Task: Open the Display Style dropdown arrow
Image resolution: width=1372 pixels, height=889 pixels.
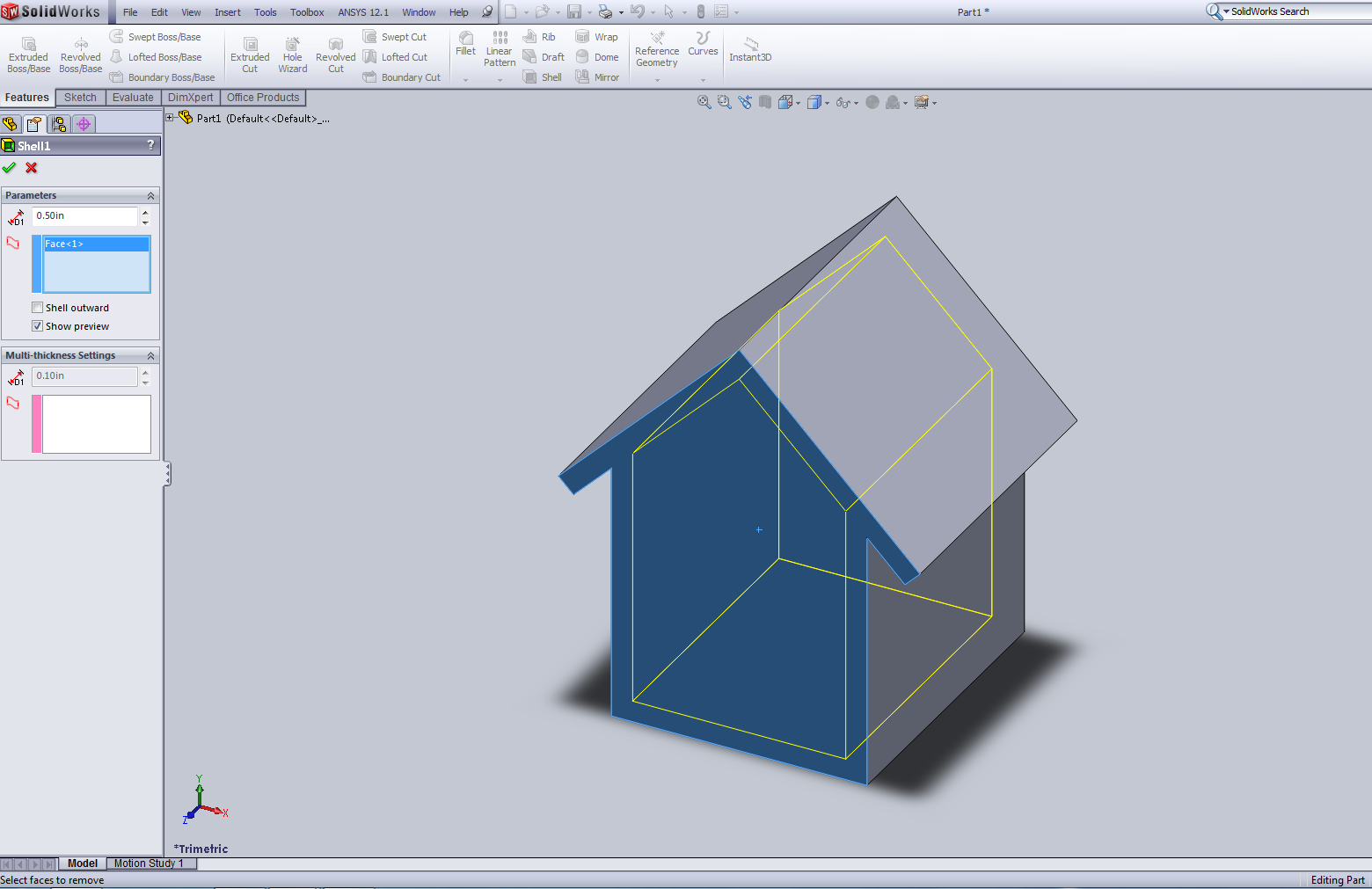Action: point(827,103)
